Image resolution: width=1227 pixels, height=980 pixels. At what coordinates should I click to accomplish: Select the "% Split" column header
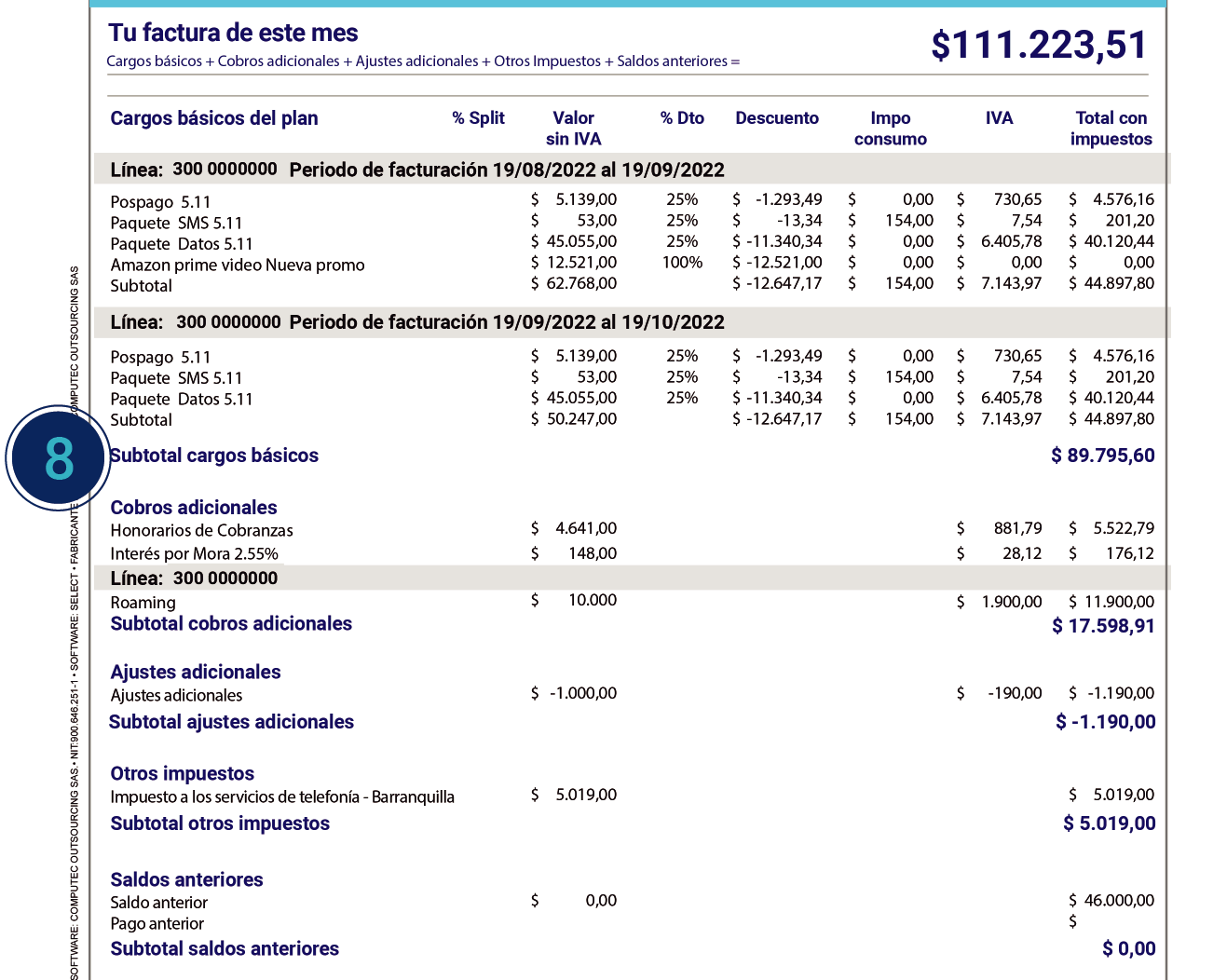[x=478, y=118]
